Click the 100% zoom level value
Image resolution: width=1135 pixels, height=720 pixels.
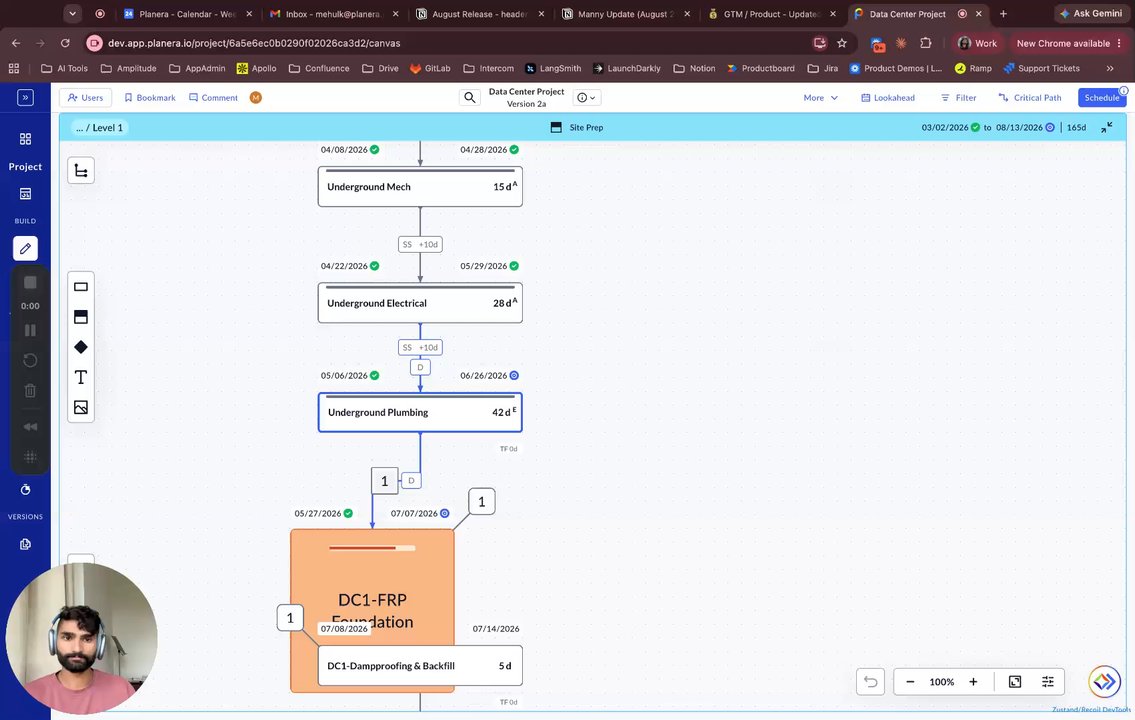coord(942,682)
